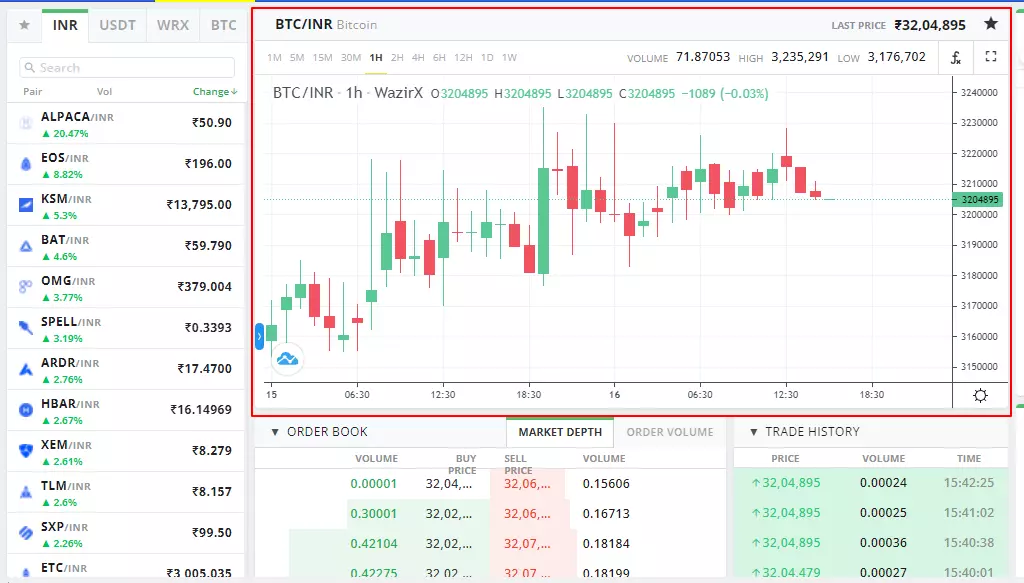Click the BAT coin icon
This screenshot has width=1024, height=583.
(x=25, y=246)
